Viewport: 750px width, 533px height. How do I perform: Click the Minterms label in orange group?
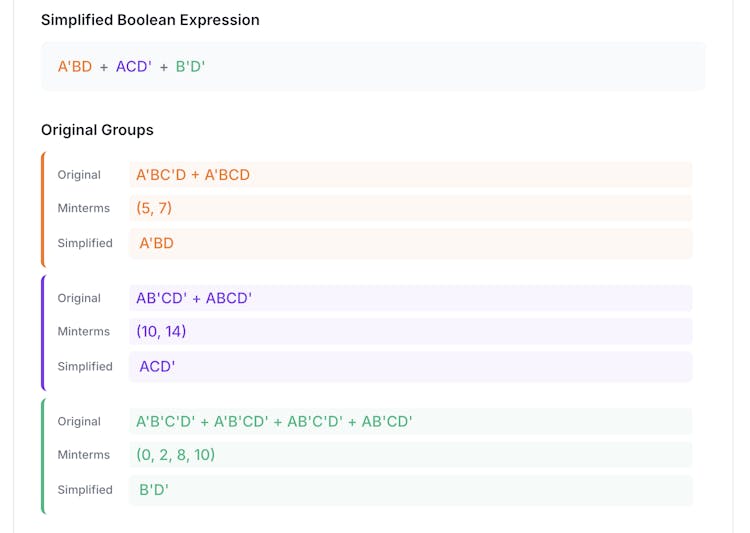[x=84, y=208]
